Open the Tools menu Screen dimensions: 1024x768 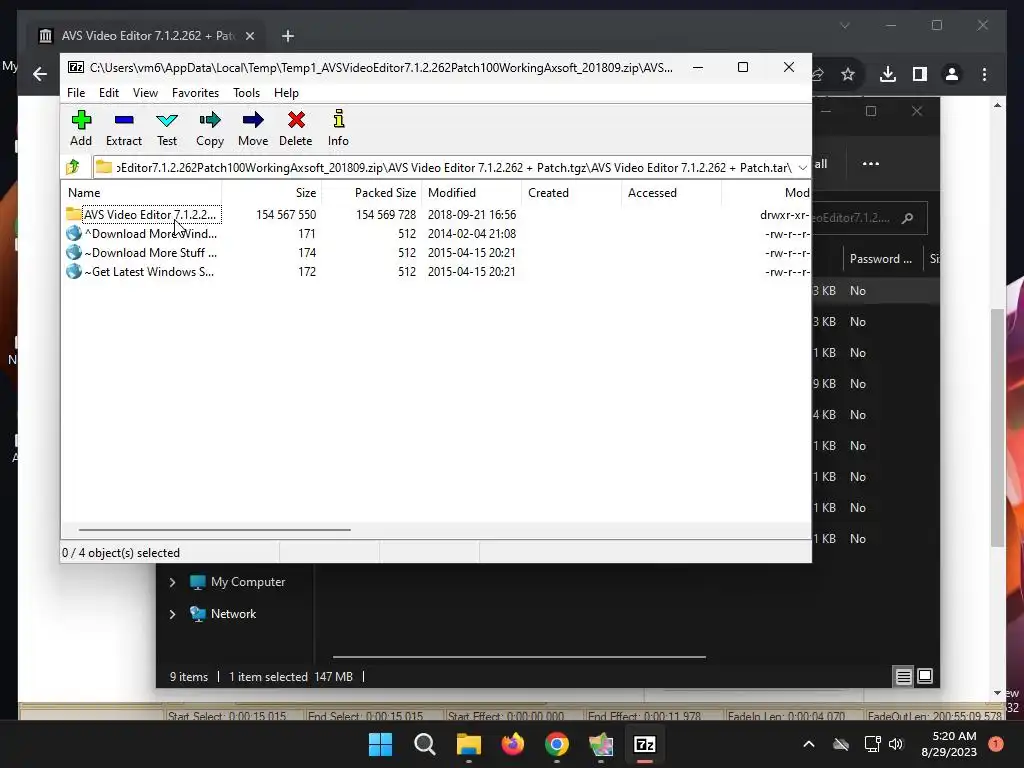click(x=246, y=93)
